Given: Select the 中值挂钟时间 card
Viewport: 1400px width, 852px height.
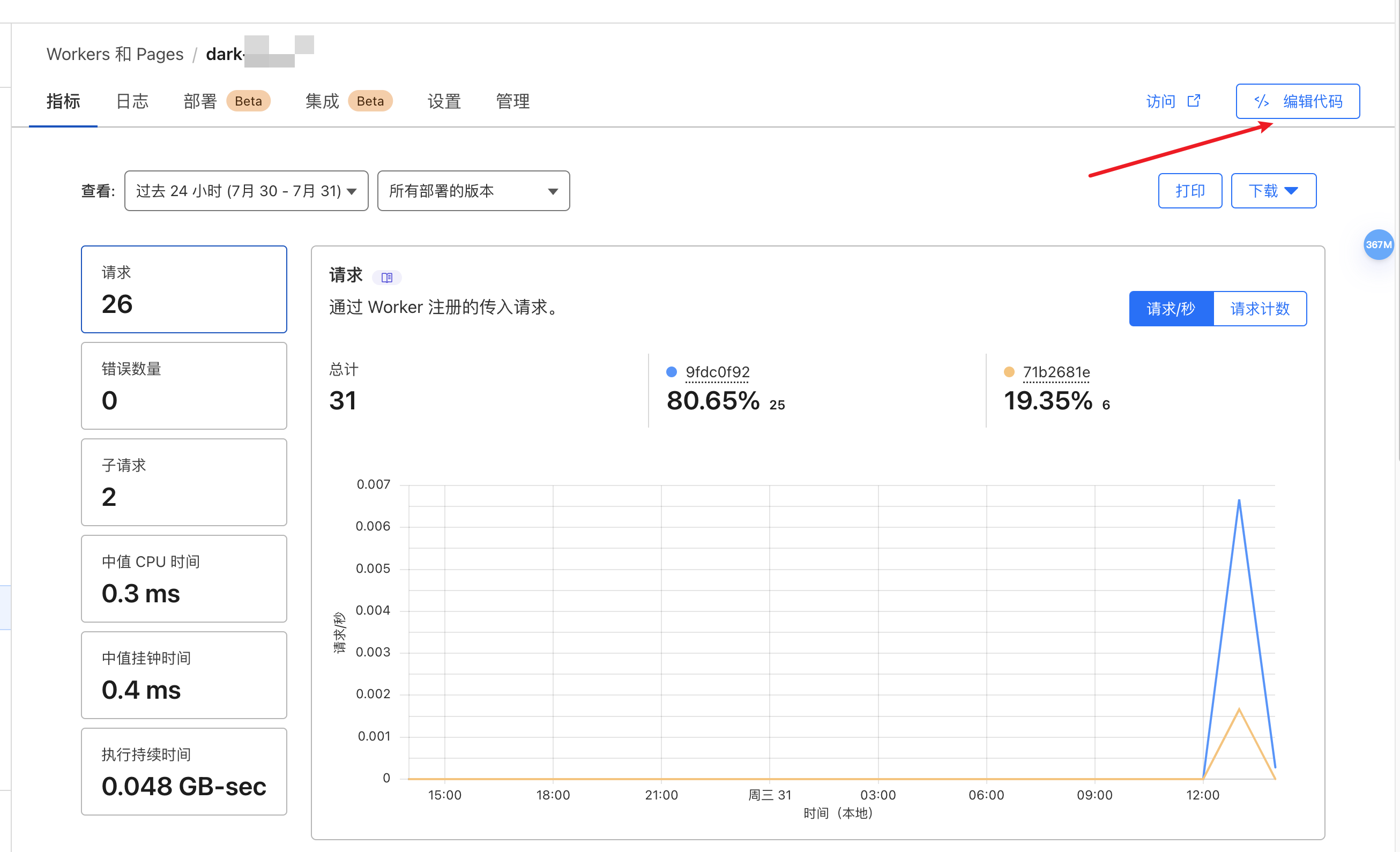Looking at the screenshot, I should [x=183, y=675].
